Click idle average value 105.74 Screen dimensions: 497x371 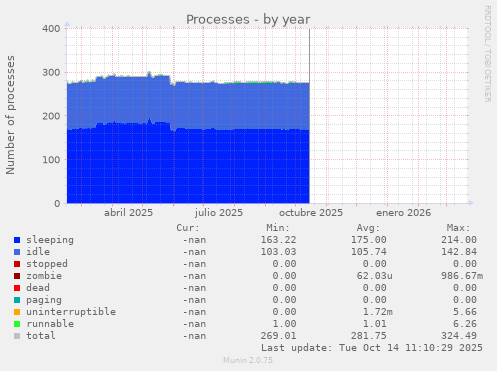pyautogui.click(x=369, y=252)
